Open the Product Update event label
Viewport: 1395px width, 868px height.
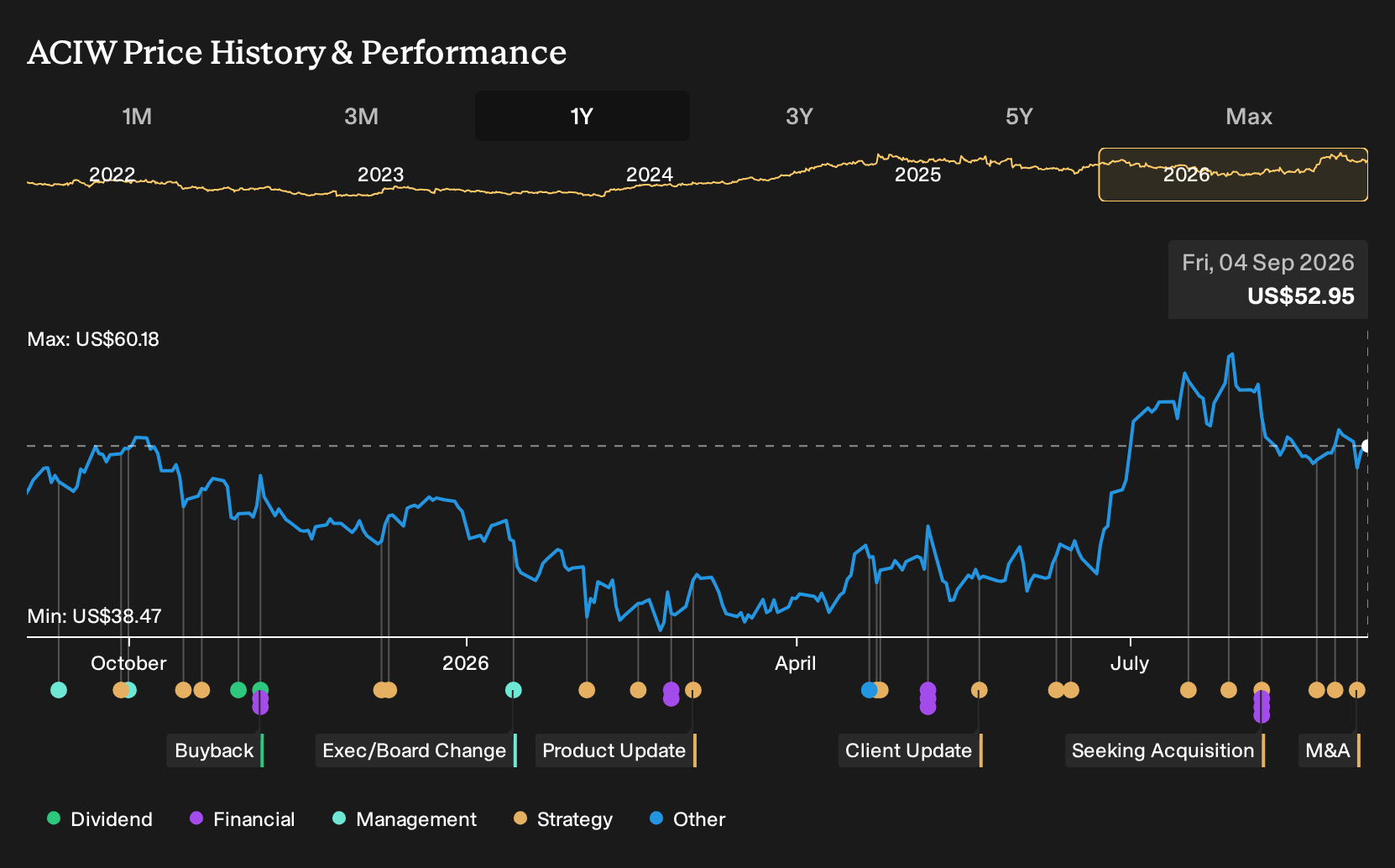point(615,750)
